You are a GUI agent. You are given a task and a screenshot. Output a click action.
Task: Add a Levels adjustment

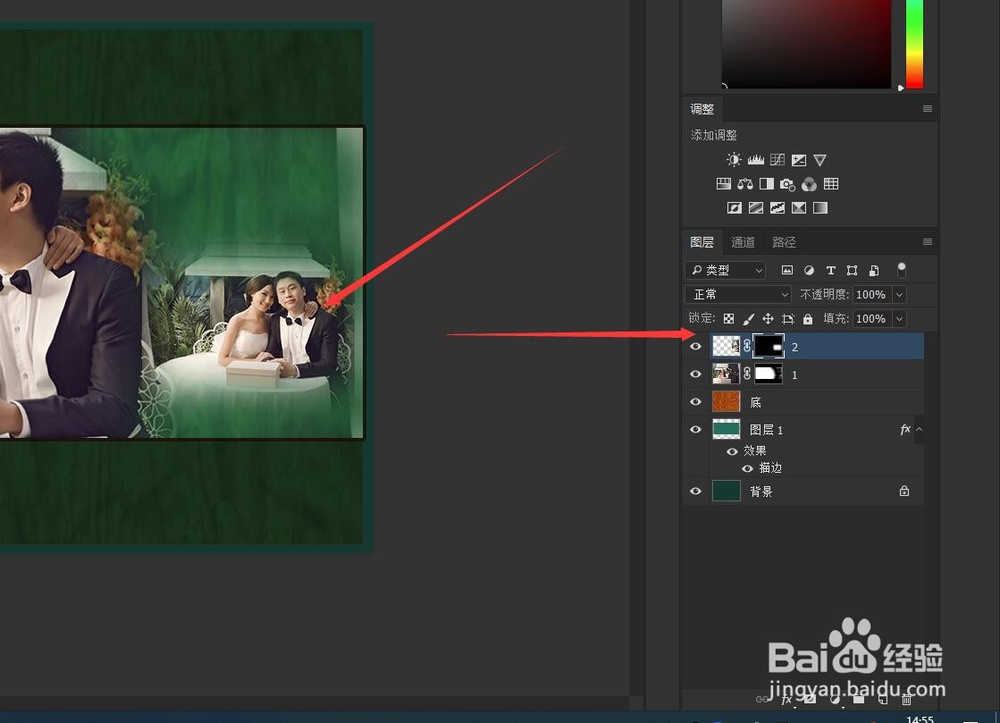[756, 159]
